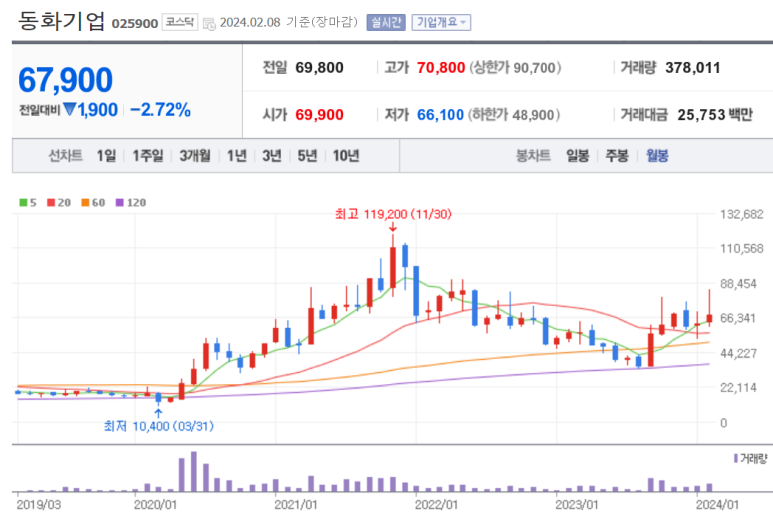Image resolution: width=773 pixels, height=516 pixels.
Task: Switch to 월봉 monthly candle chart
Action: pos(657,156)
